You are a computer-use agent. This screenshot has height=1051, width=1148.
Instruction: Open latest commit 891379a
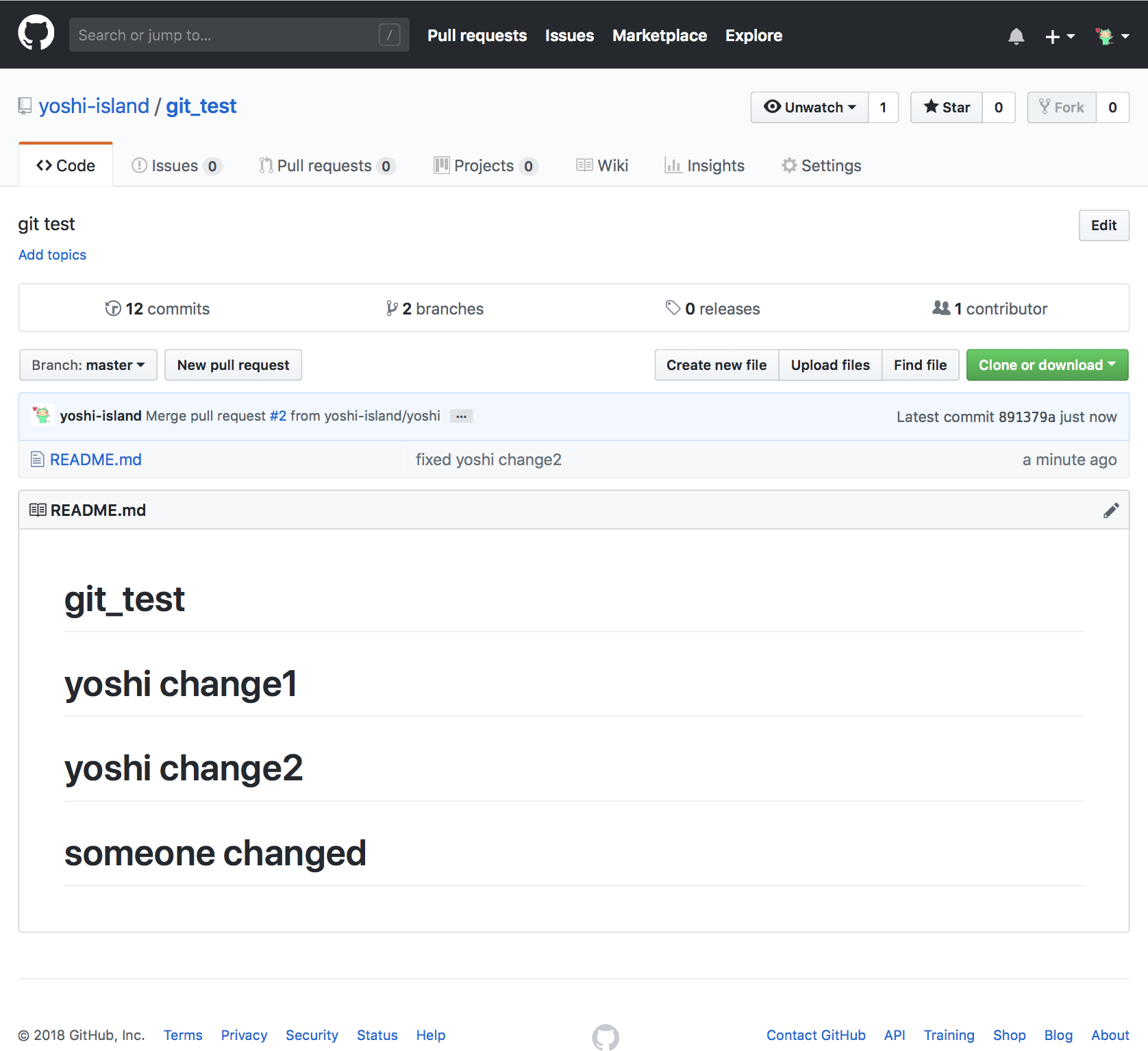coord(1027,417)
